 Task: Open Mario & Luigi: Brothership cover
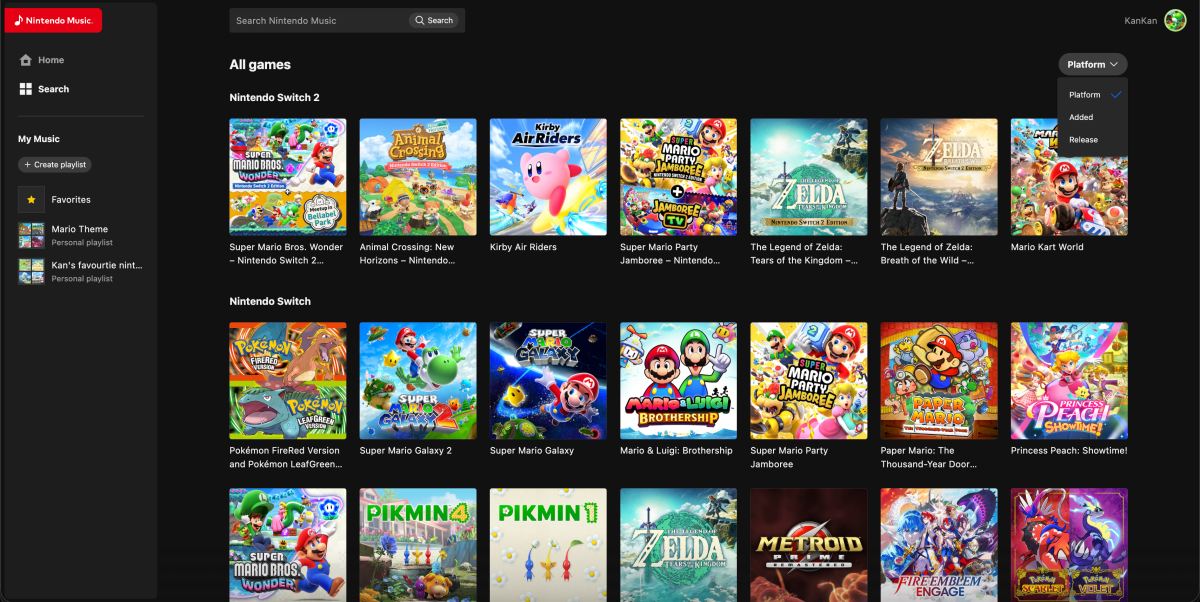click(x=678, y=380)
